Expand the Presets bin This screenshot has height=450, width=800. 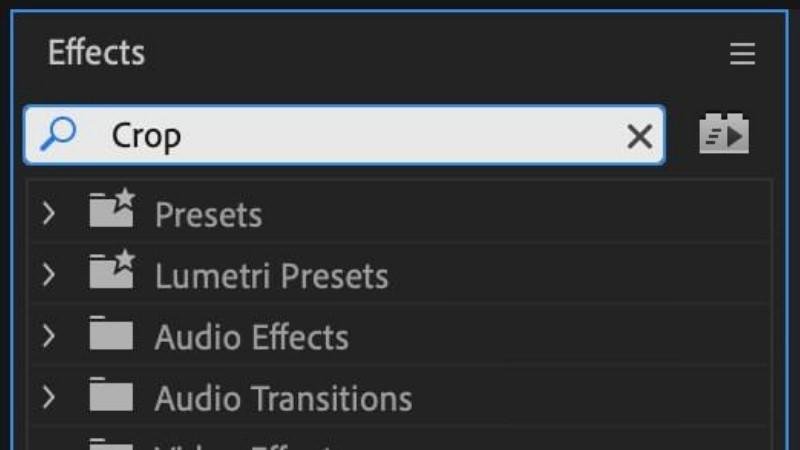point(49,213)
